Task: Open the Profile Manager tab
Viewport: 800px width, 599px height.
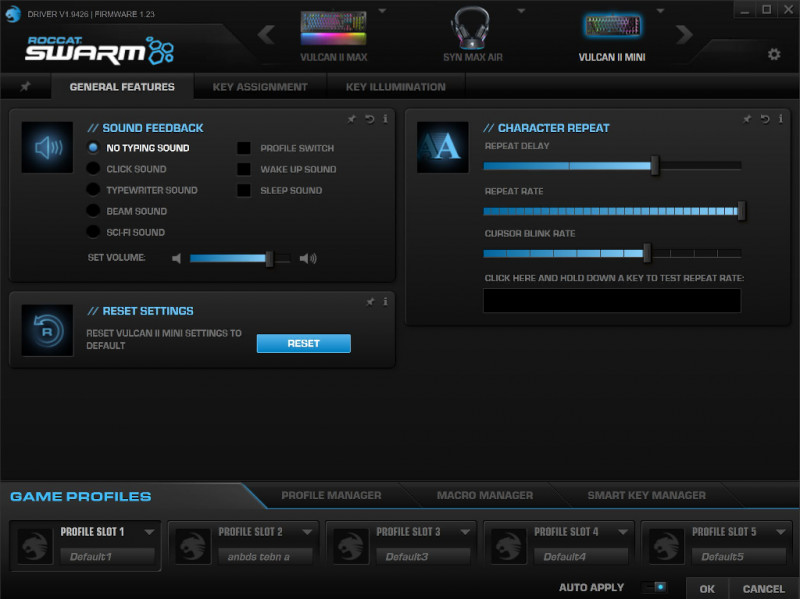Action: 331,495
